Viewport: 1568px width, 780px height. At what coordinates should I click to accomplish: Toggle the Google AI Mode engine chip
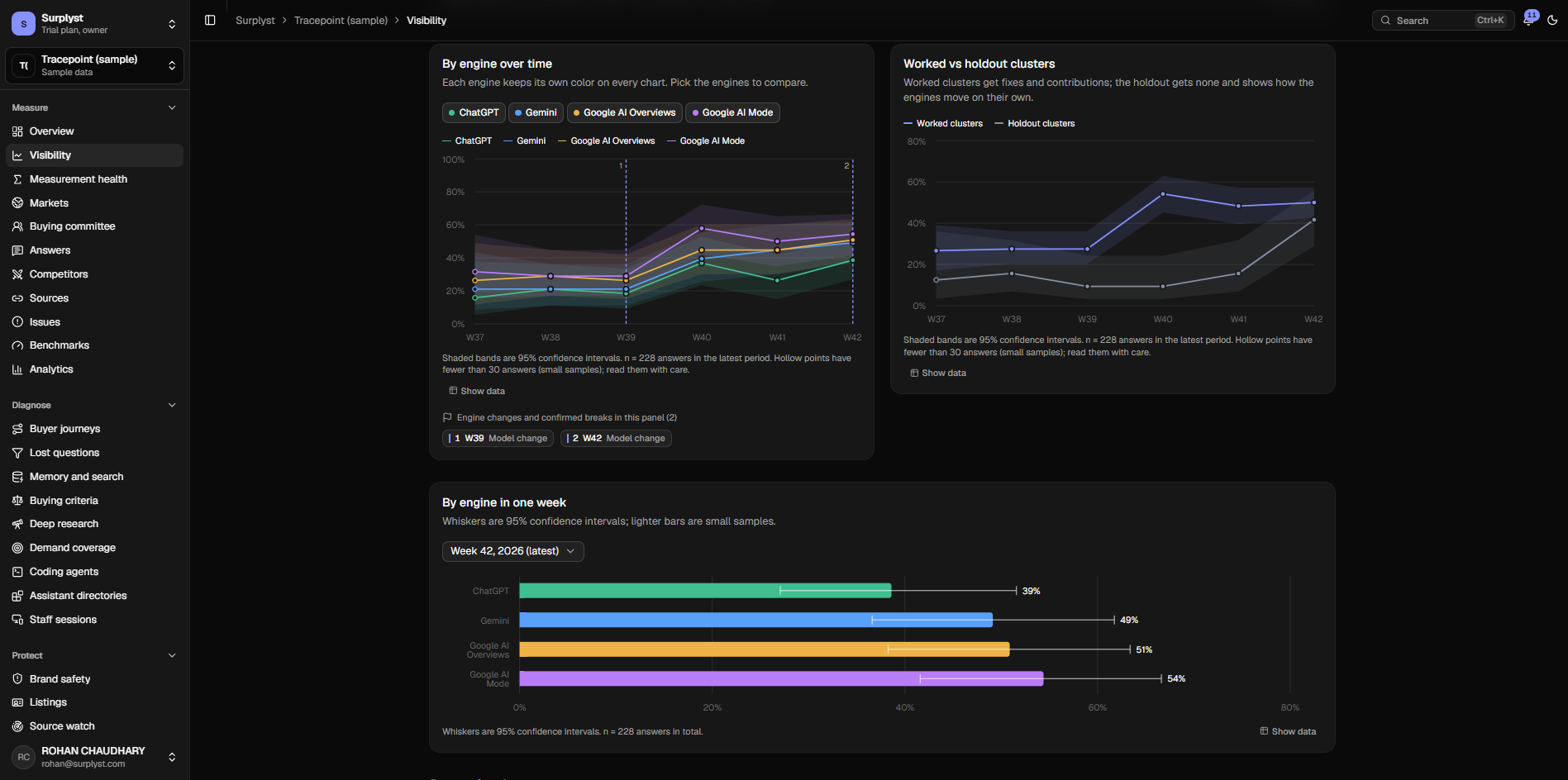click(x=732, y=112)
